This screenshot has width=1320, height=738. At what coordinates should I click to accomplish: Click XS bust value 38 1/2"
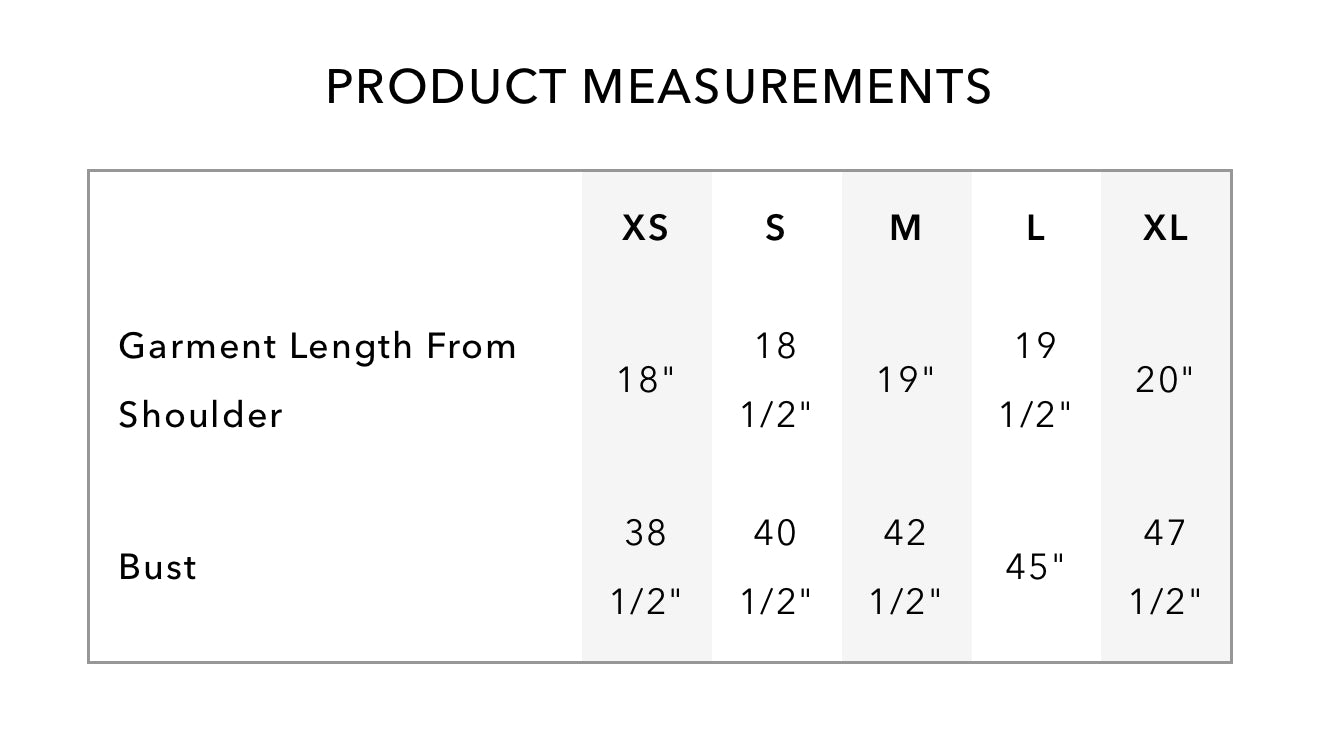pos(646,567)
